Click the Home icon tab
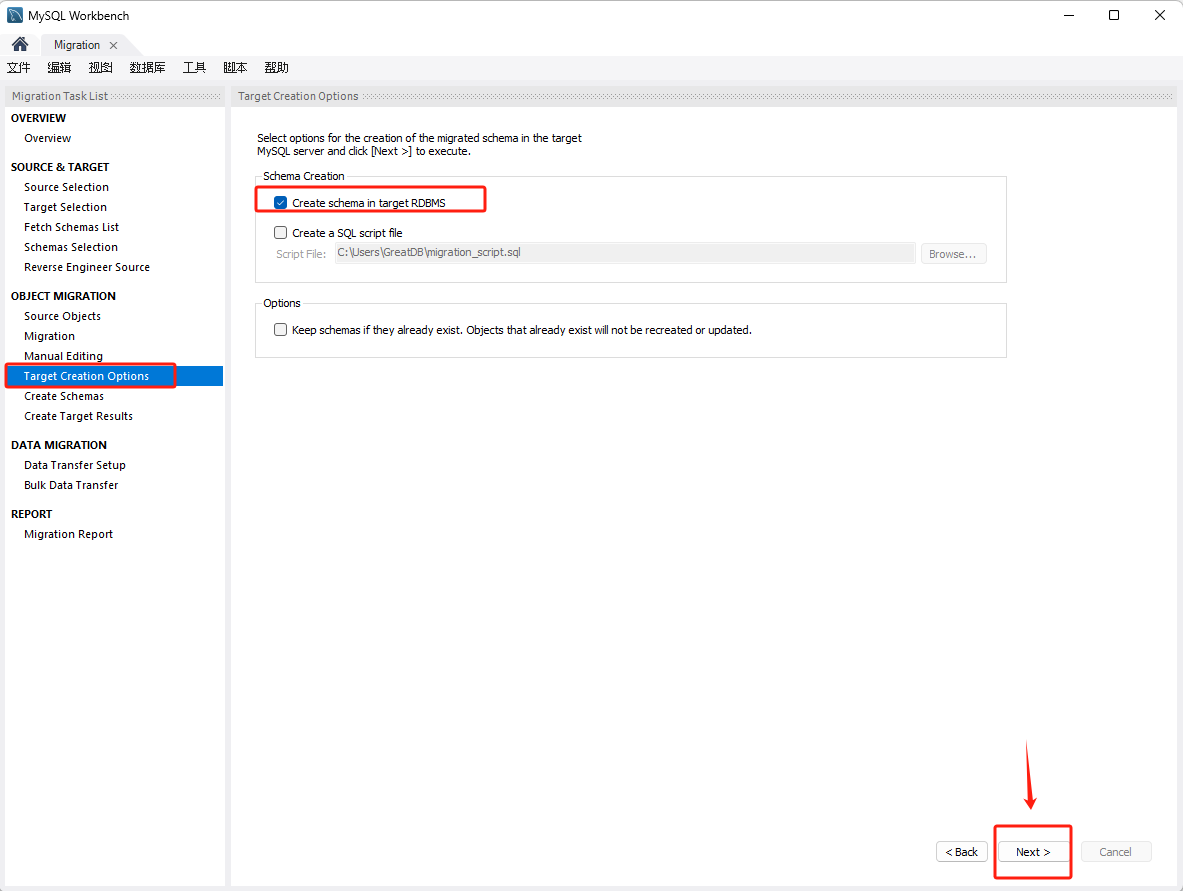The height and width of the screenshot is (891, 1183). coord(20,45)
